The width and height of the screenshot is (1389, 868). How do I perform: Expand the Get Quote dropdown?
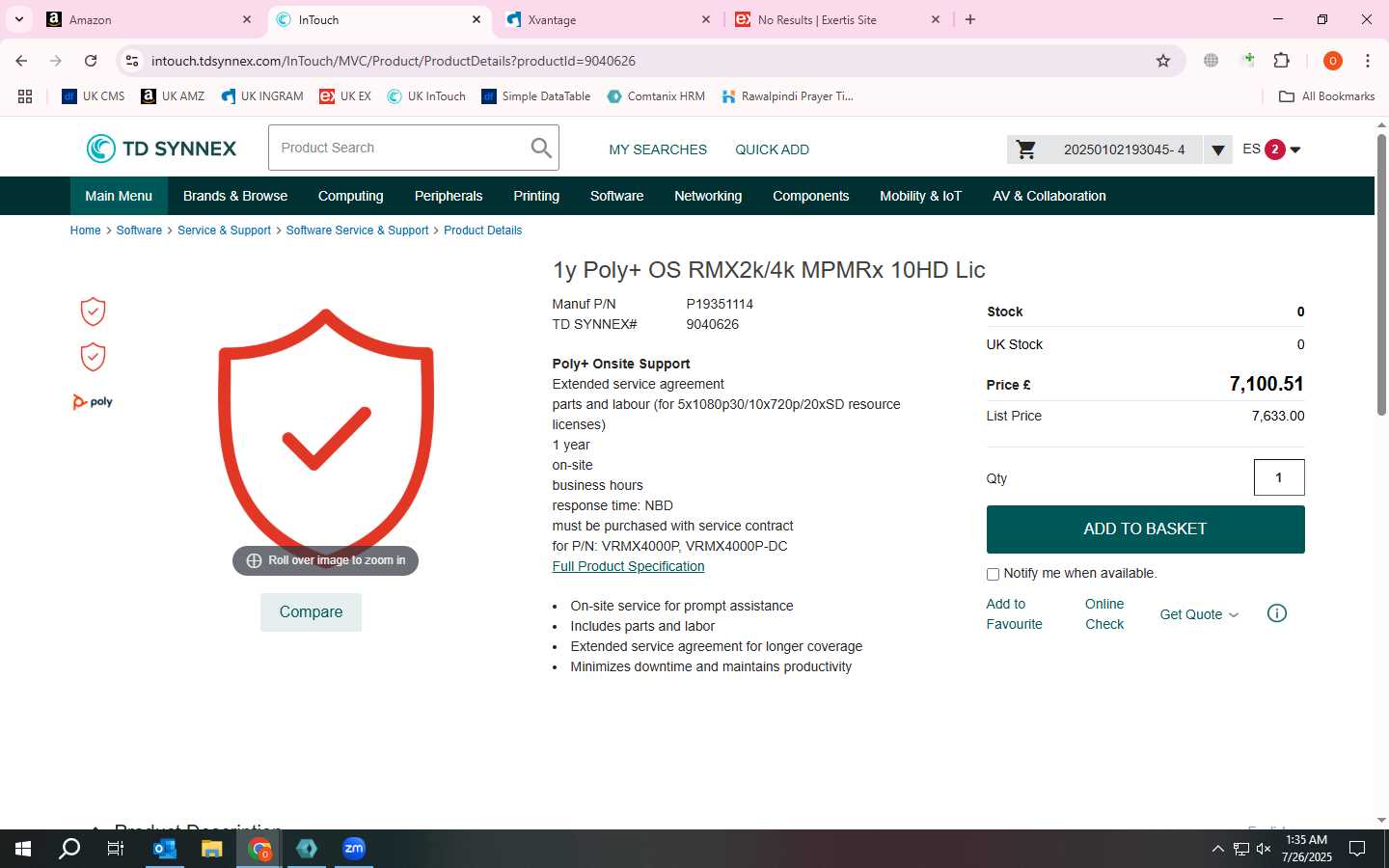pyautogui.click(x=1199, y=614)
